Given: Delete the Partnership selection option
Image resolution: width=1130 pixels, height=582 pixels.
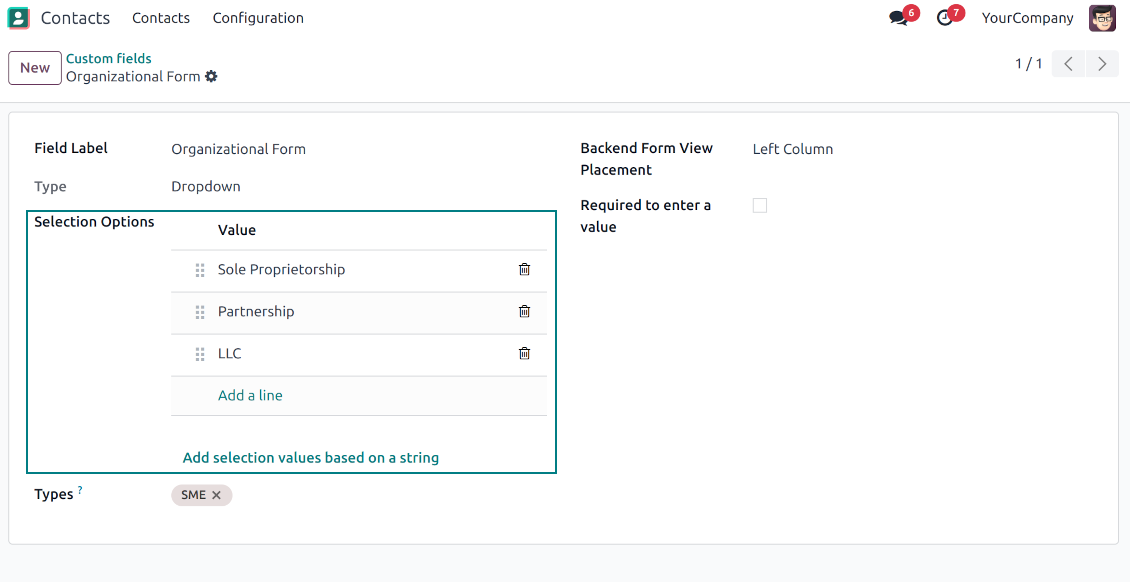Looking at the screenshot, I should 524,311.
